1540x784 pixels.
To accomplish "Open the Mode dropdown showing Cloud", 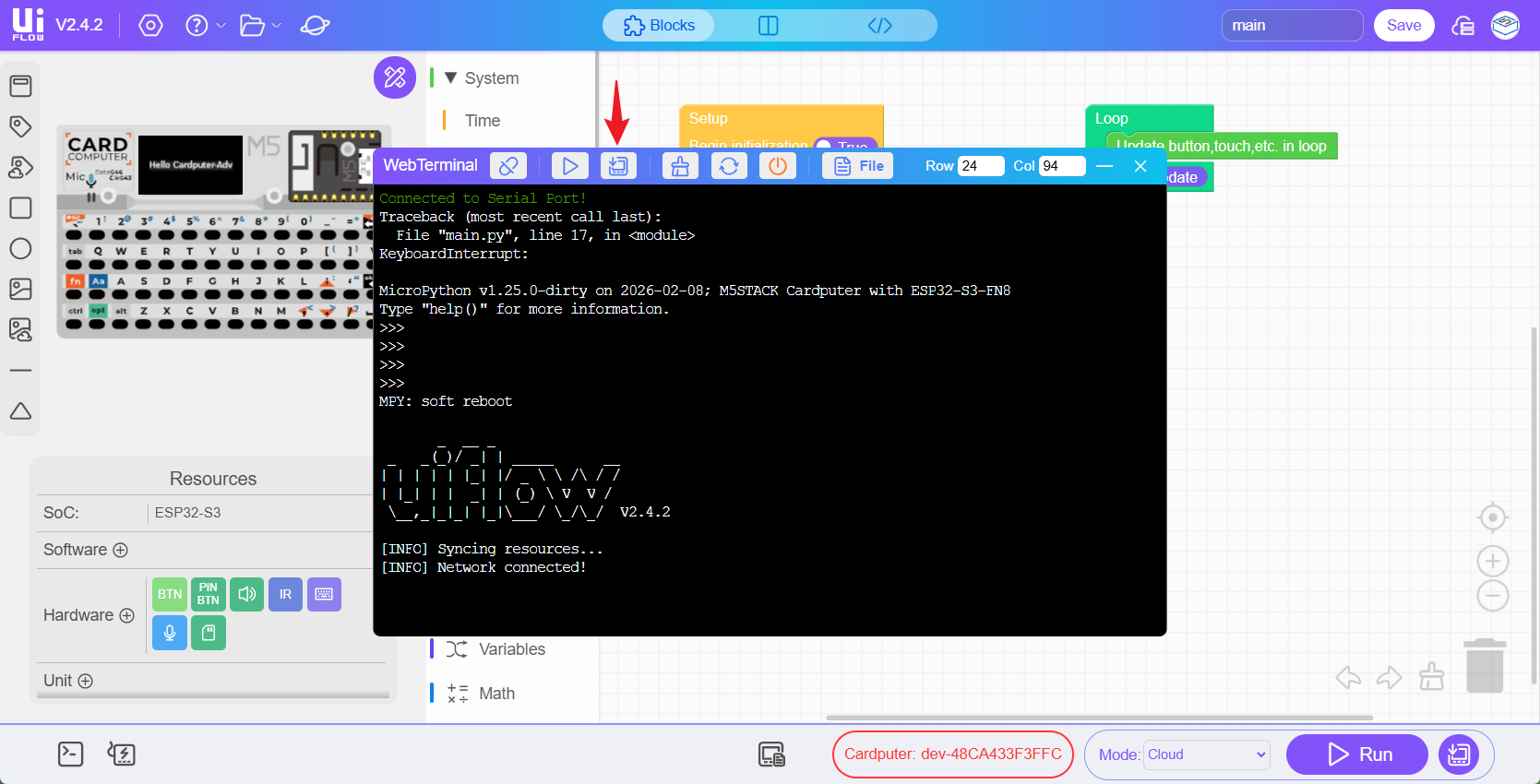I will coord(1206,754).
